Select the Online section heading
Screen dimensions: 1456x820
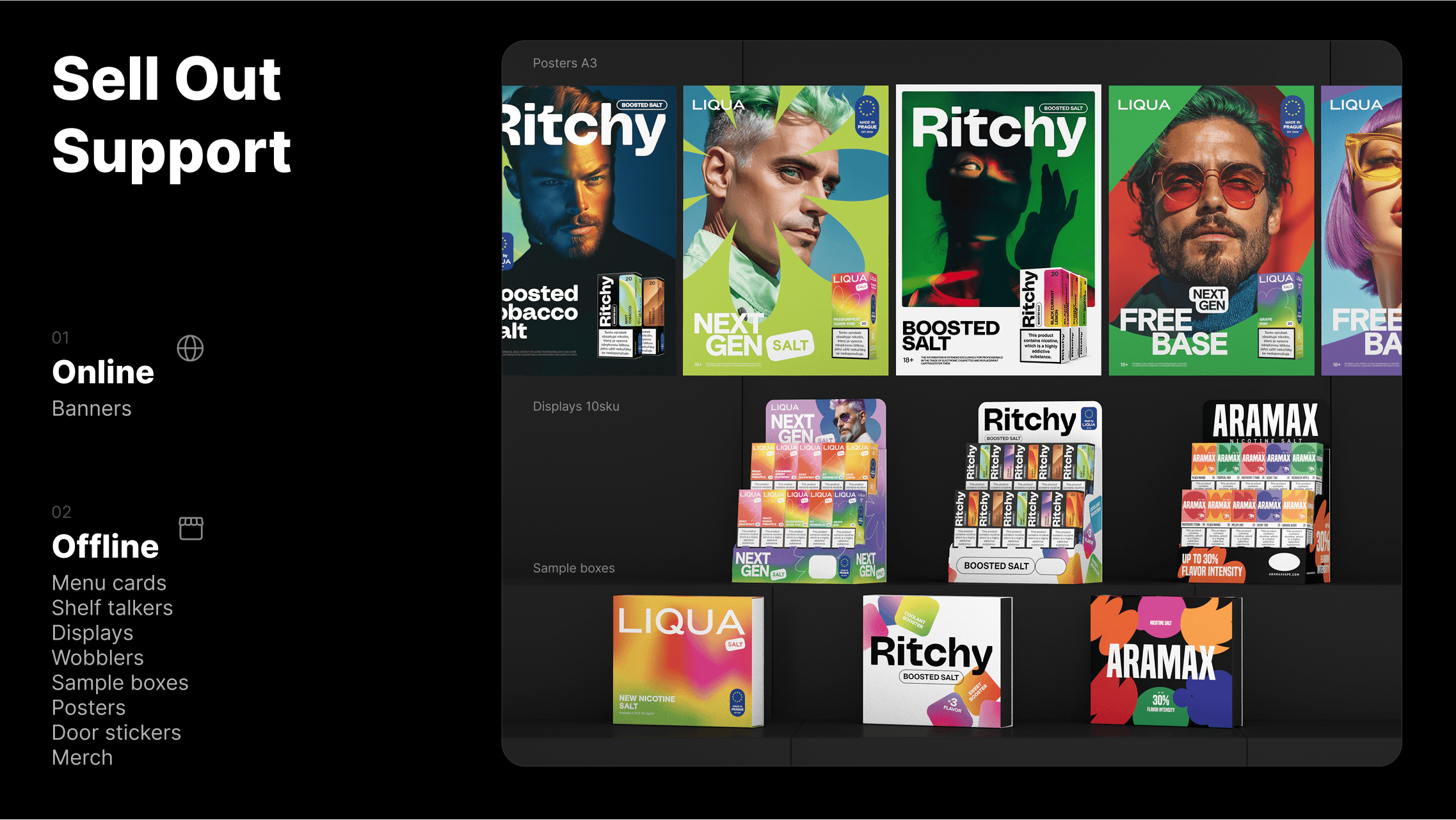(103, 372)
